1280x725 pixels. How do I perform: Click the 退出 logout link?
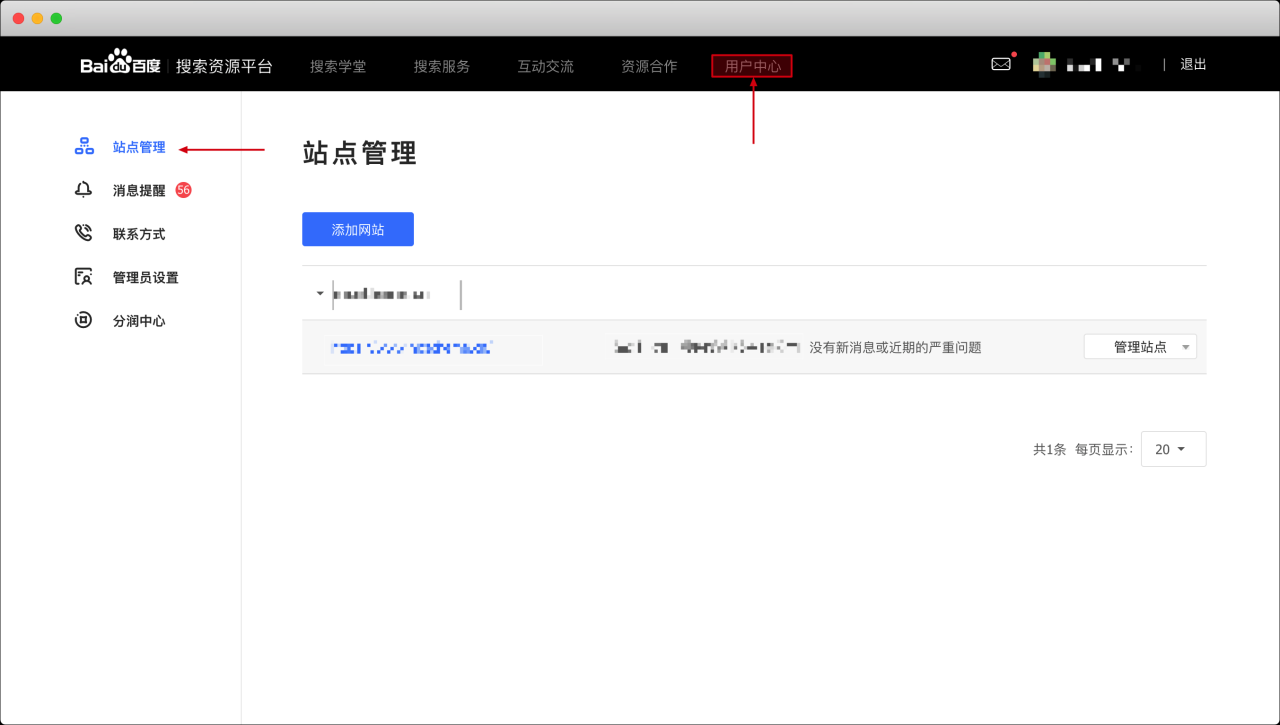(x=1192, y=63)
